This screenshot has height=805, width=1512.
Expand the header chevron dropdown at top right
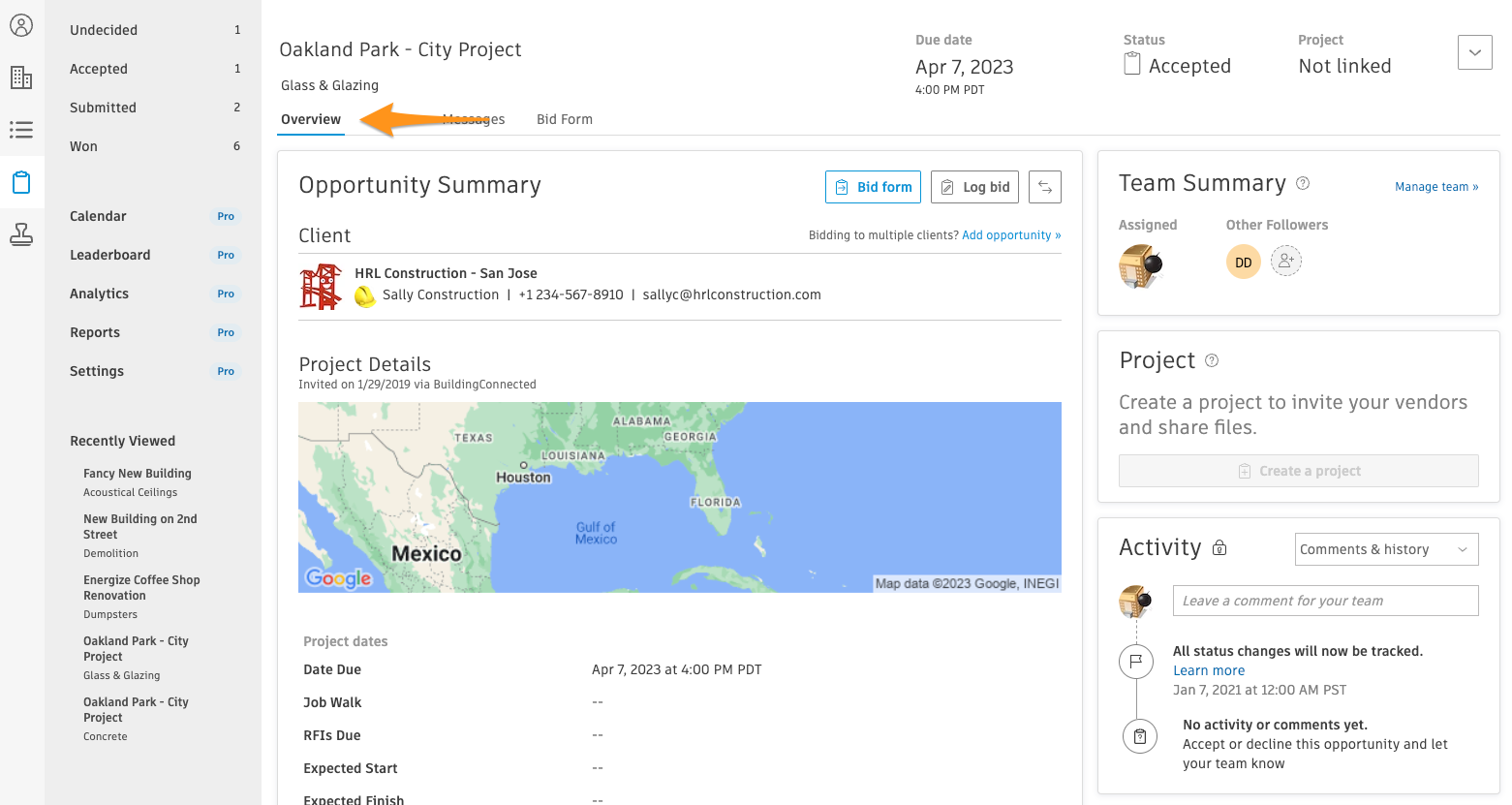pos(1474,52)
